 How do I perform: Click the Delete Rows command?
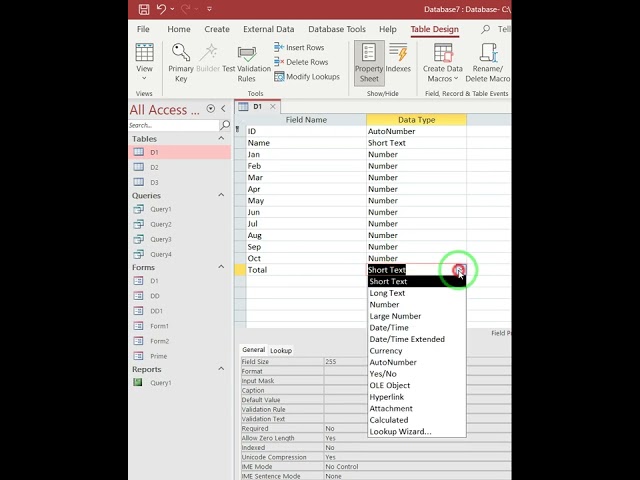(301, 62)
